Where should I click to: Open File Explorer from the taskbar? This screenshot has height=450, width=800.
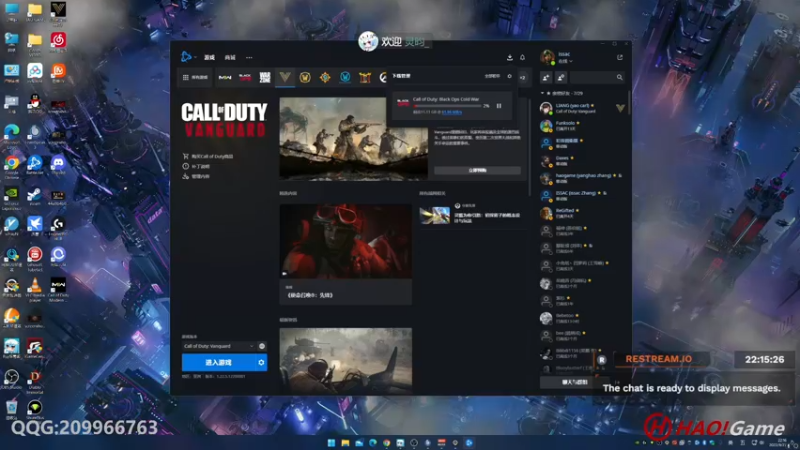click(345, 443)
